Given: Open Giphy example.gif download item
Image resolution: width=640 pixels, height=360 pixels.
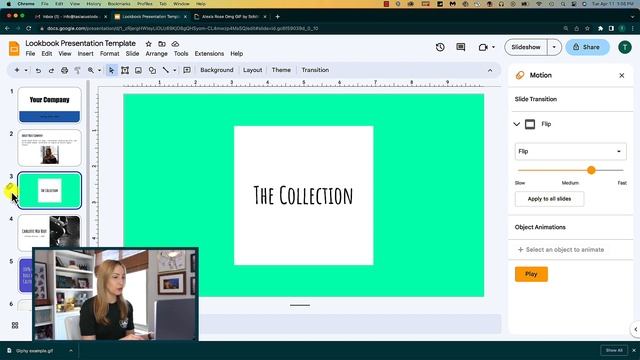Looking at the screenshot, I should 35,351.
